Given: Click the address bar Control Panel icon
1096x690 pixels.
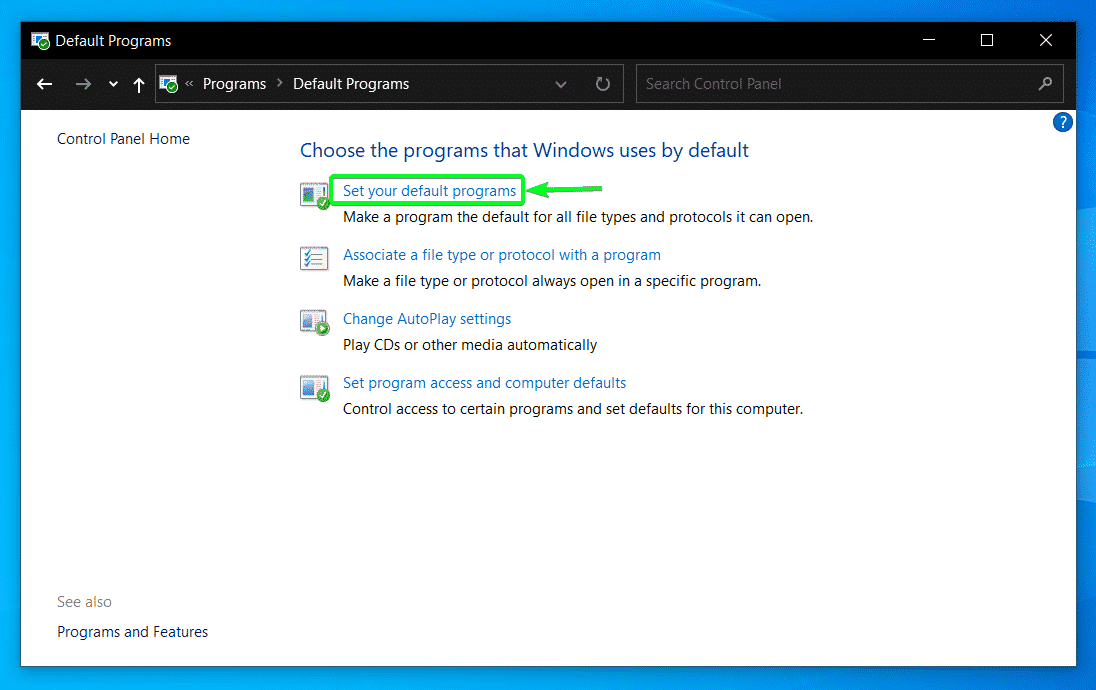Looking at the screenshot, I should click(168, 84).
